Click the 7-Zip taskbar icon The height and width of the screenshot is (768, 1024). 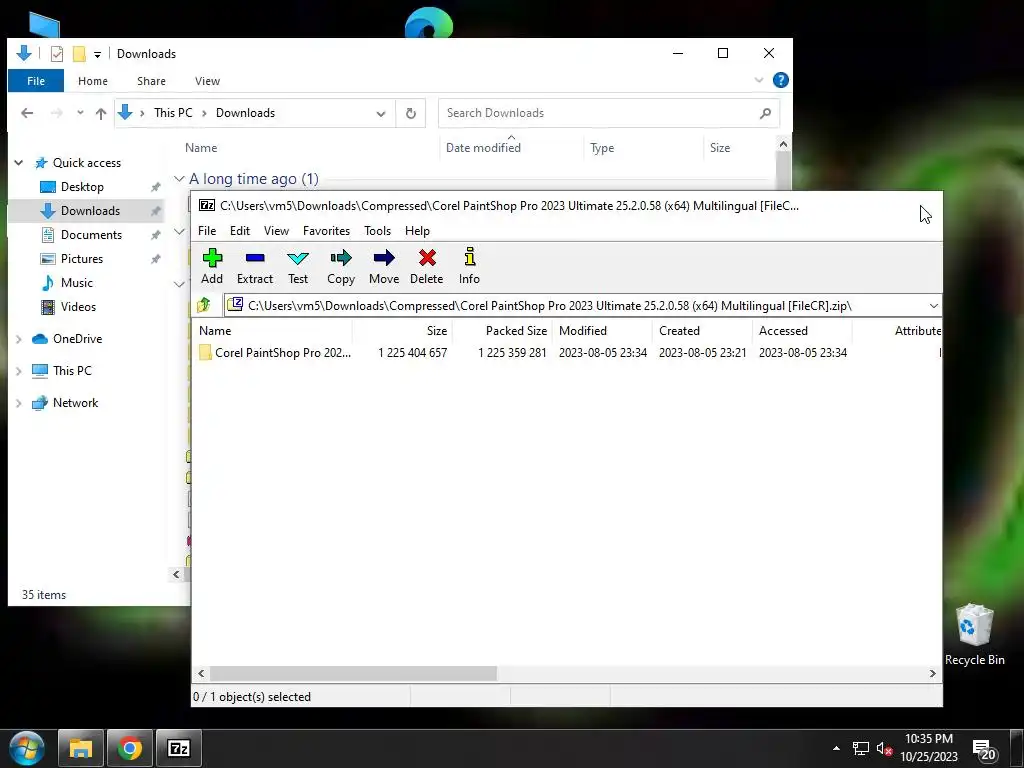[x=179, y=748]
